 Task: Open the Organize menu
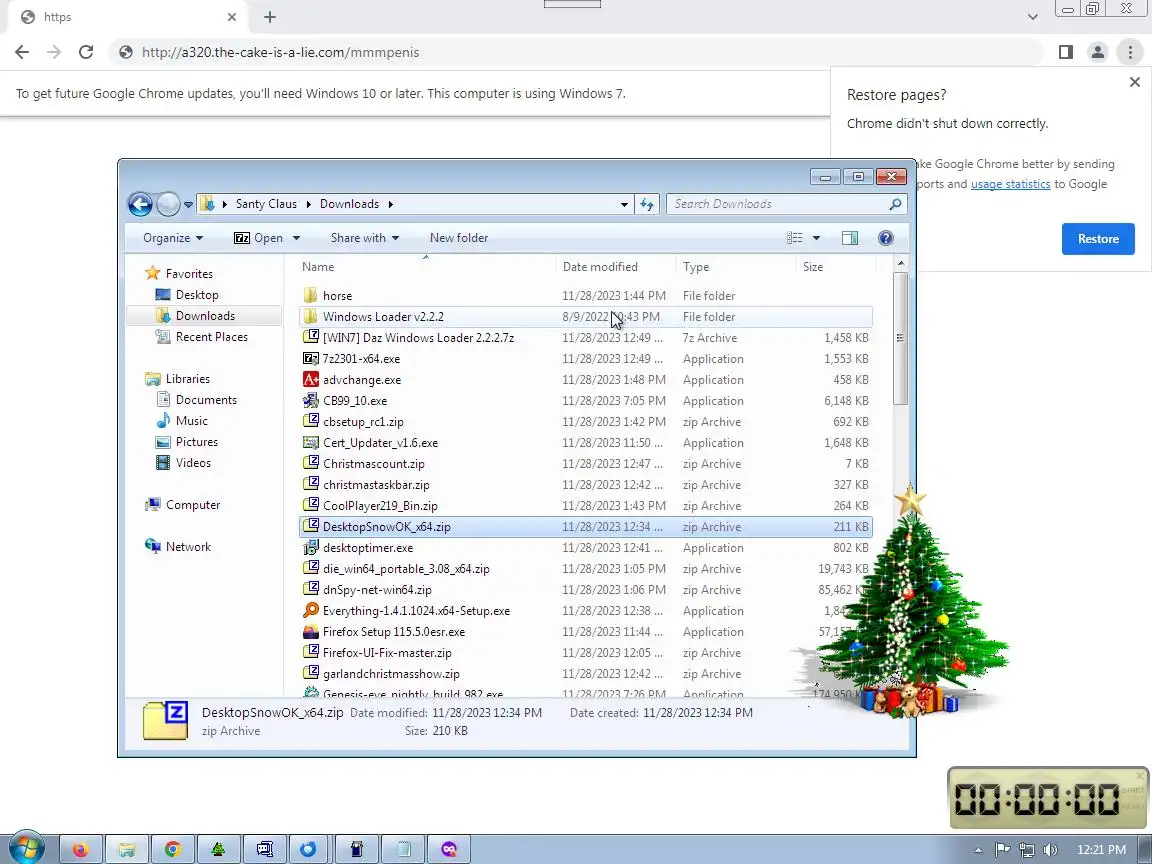(x=173, y=238)
